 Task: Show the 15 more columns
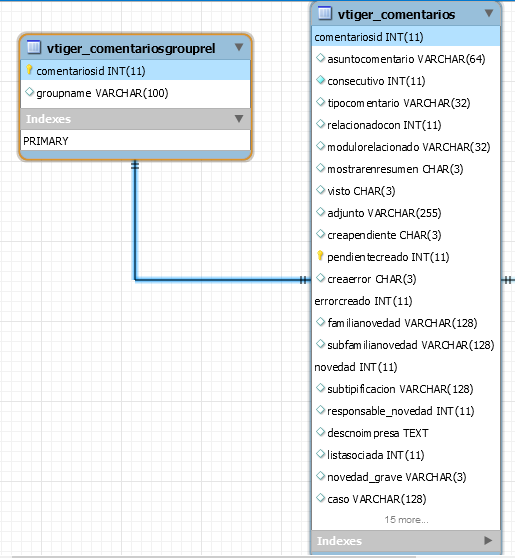click(x=406, y=520)
